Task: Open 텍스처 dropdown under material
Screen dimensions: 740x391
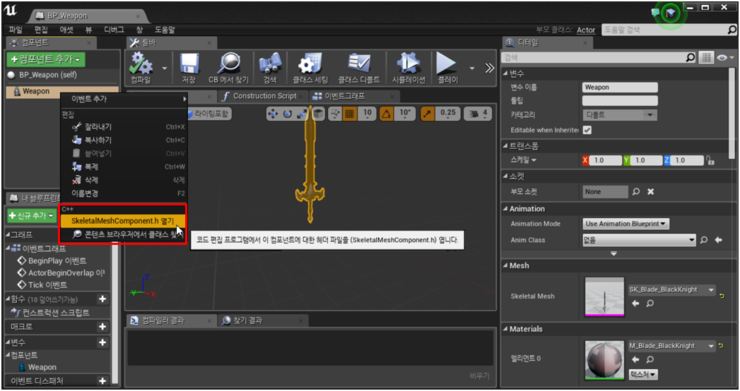Action: click(643, 374)
